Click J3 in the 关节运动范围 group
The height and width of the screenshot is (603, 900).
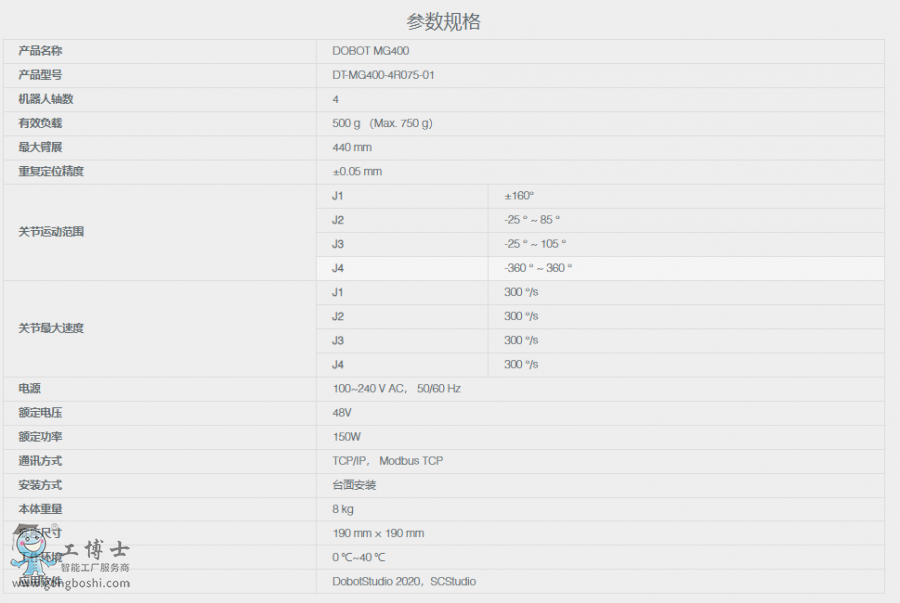pos(338,244)
